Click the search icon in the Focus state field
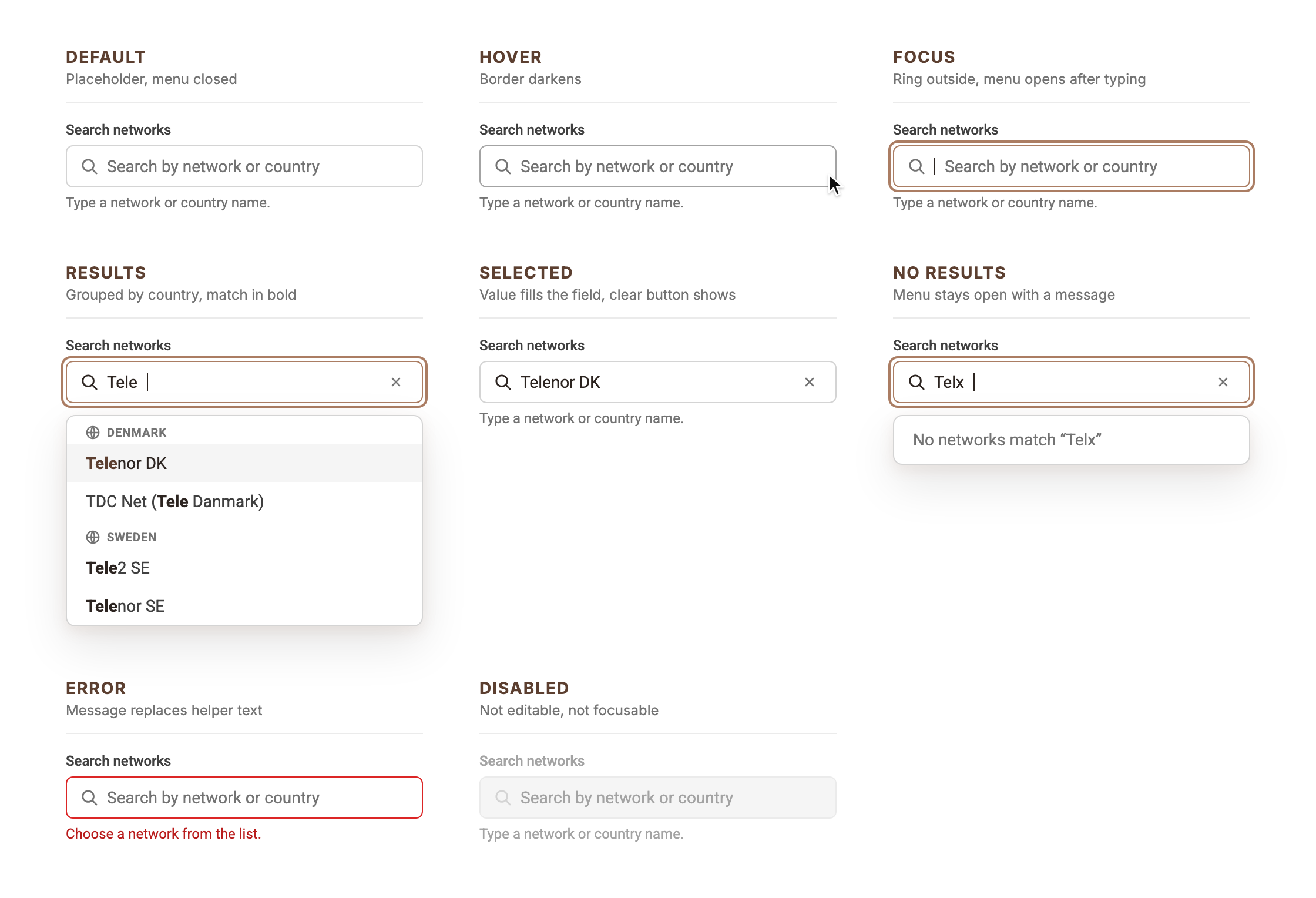 click(x=916, y=166)
